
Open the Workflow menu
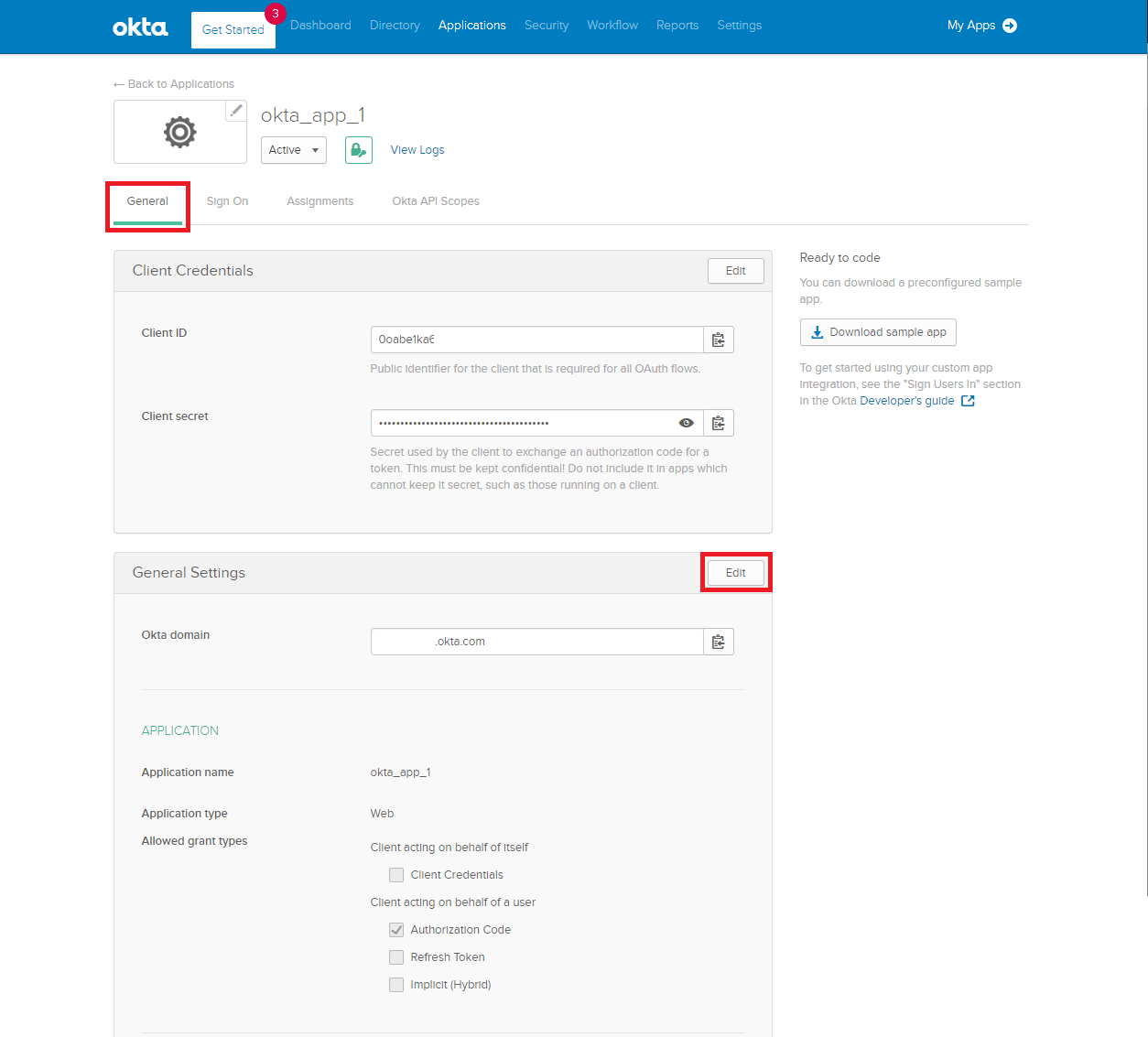click(612, 26)
